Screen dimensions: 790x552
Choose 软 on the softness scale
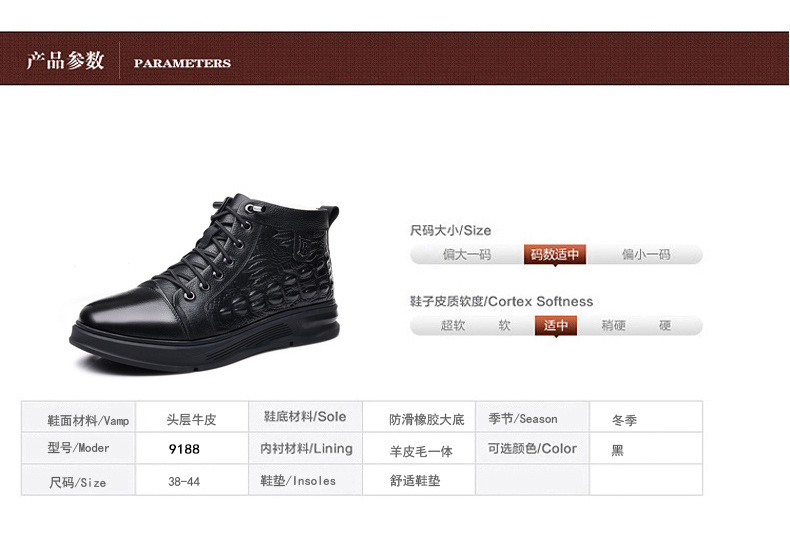(x=504, y=325)
